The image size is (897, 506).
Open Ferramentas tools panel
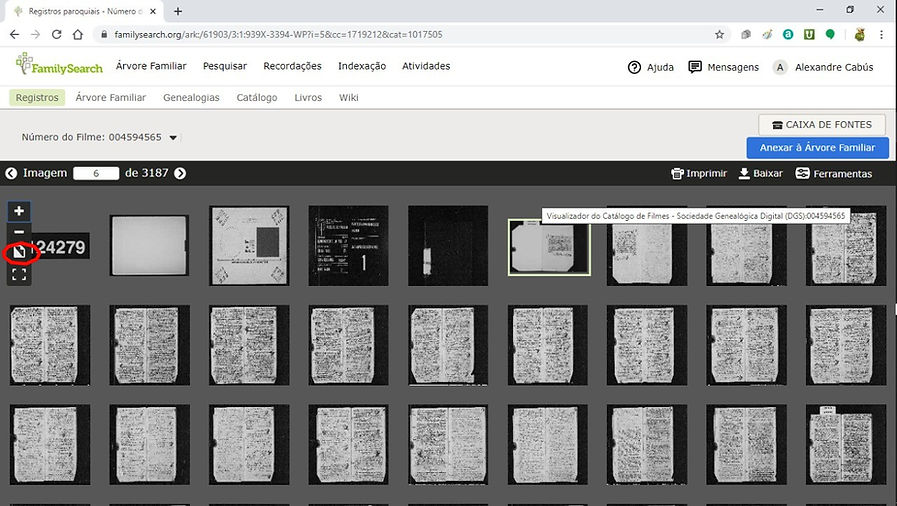834,173
